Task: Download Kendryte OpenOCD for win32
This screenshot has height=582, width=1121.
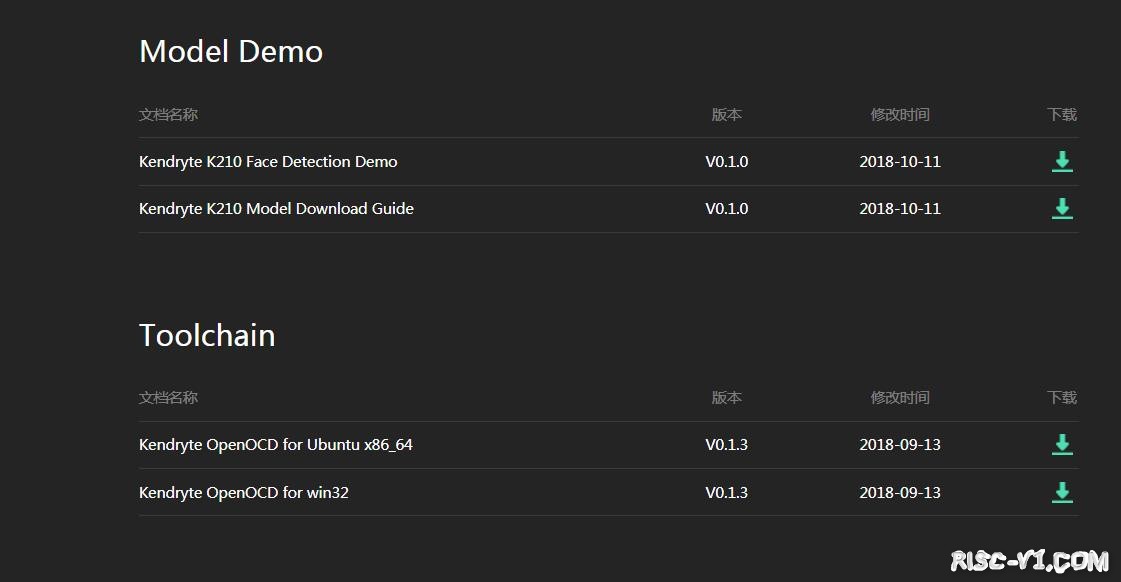Action: point(1062,492)
